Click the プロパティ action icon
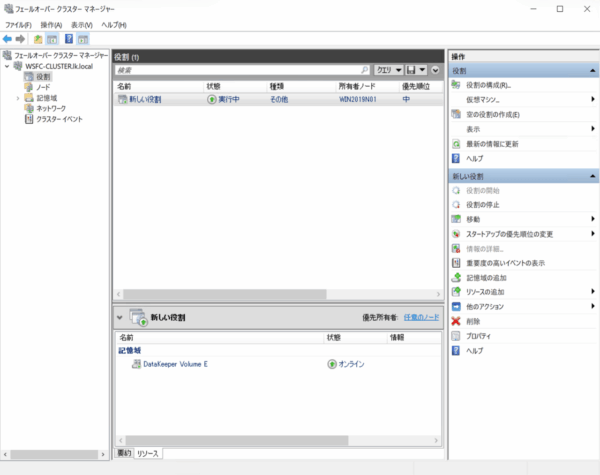Viewport: 600px width, 475px height. point(456,336)
